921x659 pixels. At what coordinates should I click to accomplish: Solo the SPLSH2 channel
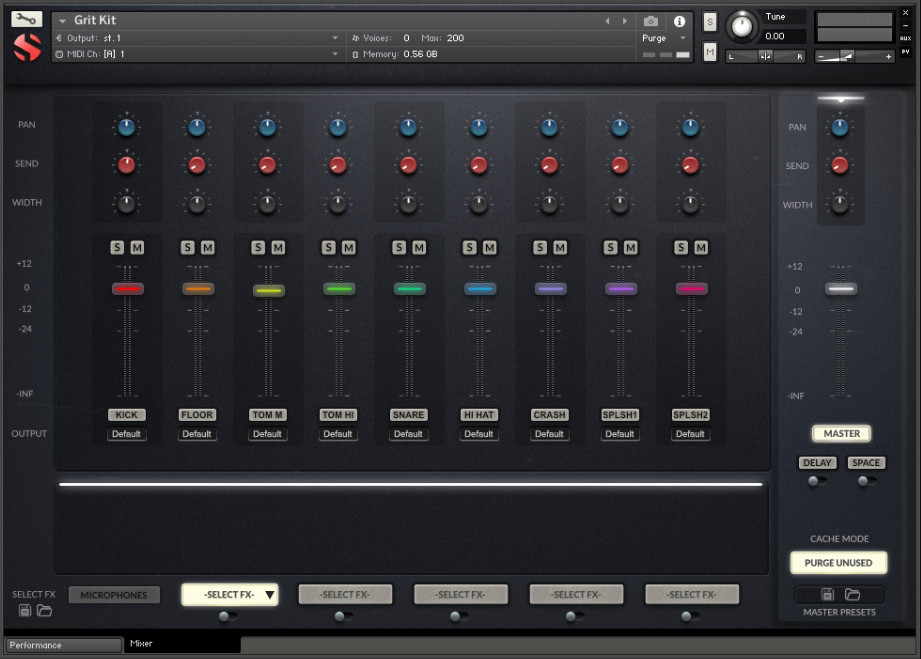(681, 247)
